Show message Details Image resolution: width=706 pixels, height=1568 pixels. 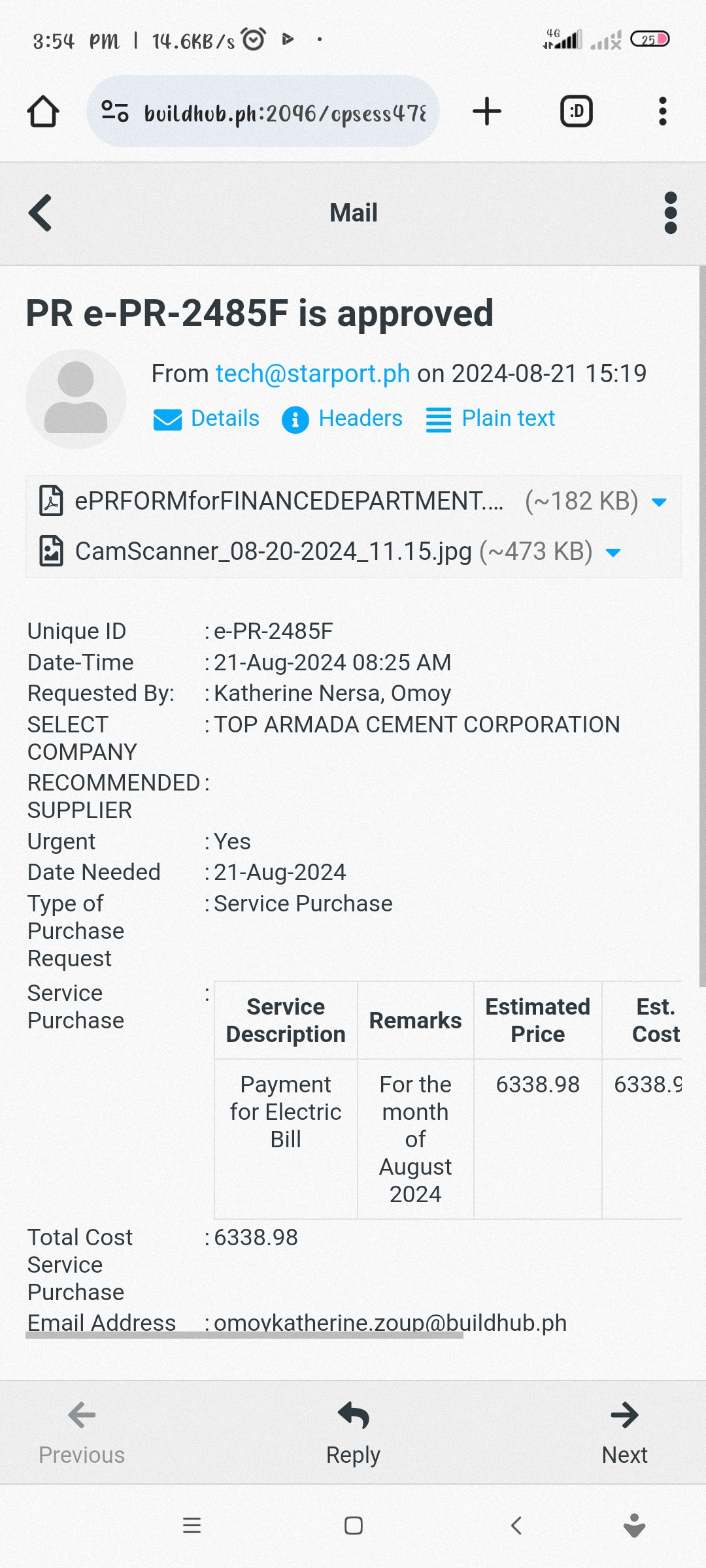[207, 419]
